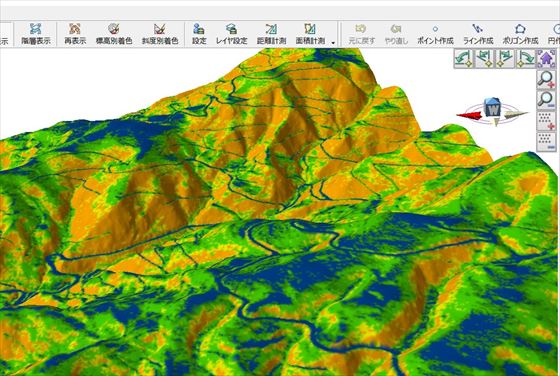Viewport: 560px width, 376px height.
Task: Open the 設定 settings icon
Action: click(199, 34)
